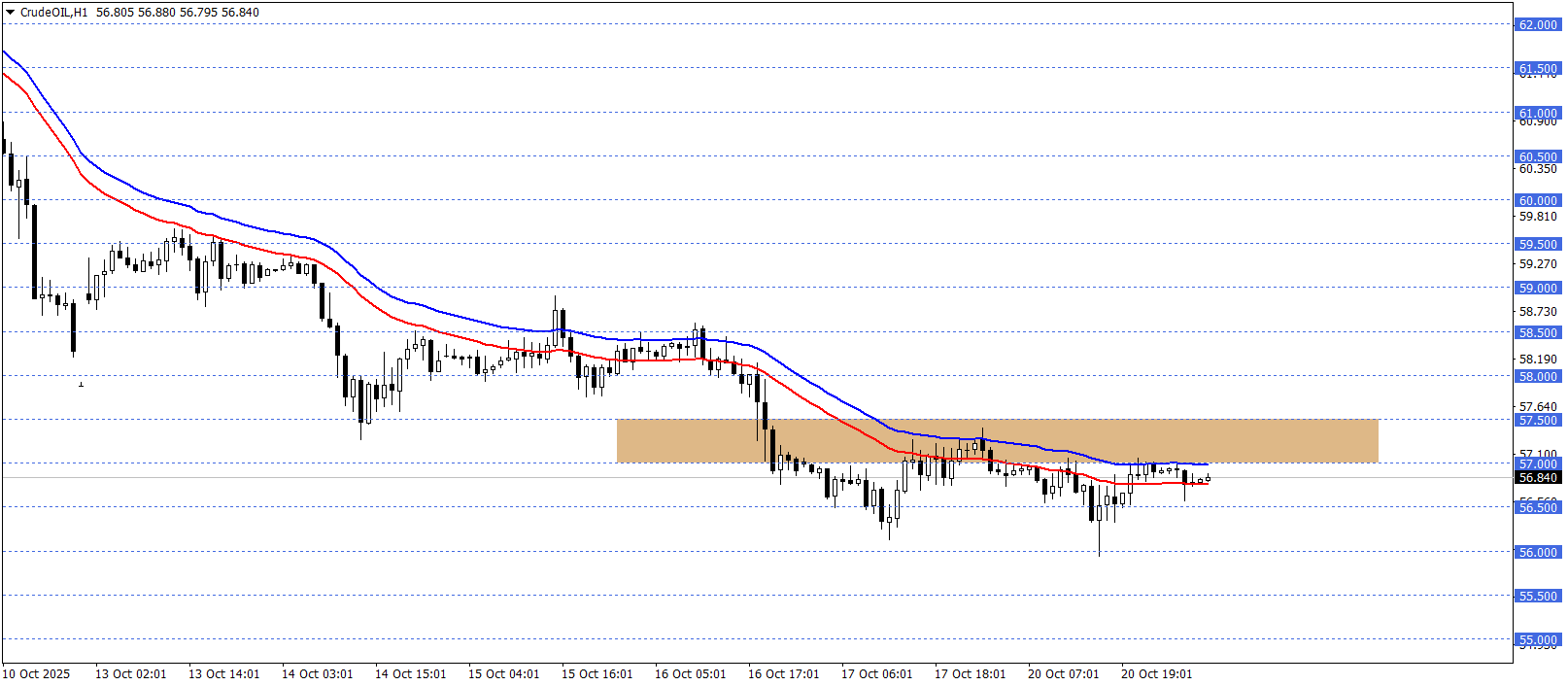Click the 57.500 price level label

(1538, 421)
